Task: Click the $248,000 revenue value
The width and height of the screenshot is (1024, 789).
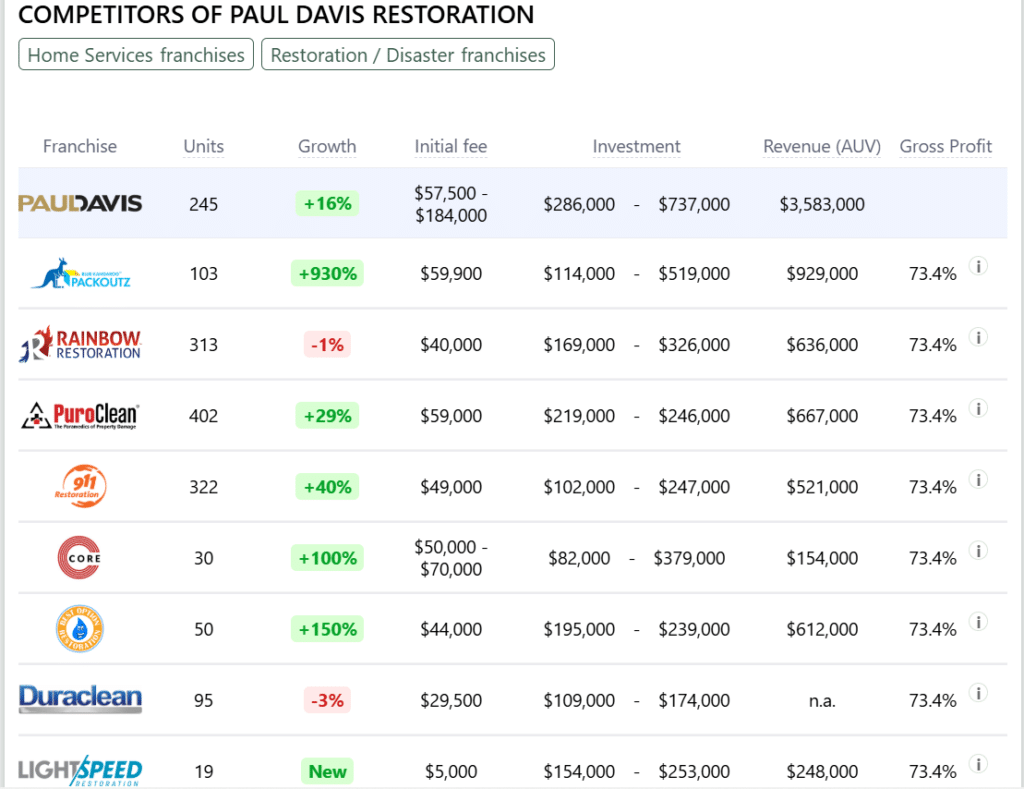Action: pyautogui.click(x=822, y=772)
